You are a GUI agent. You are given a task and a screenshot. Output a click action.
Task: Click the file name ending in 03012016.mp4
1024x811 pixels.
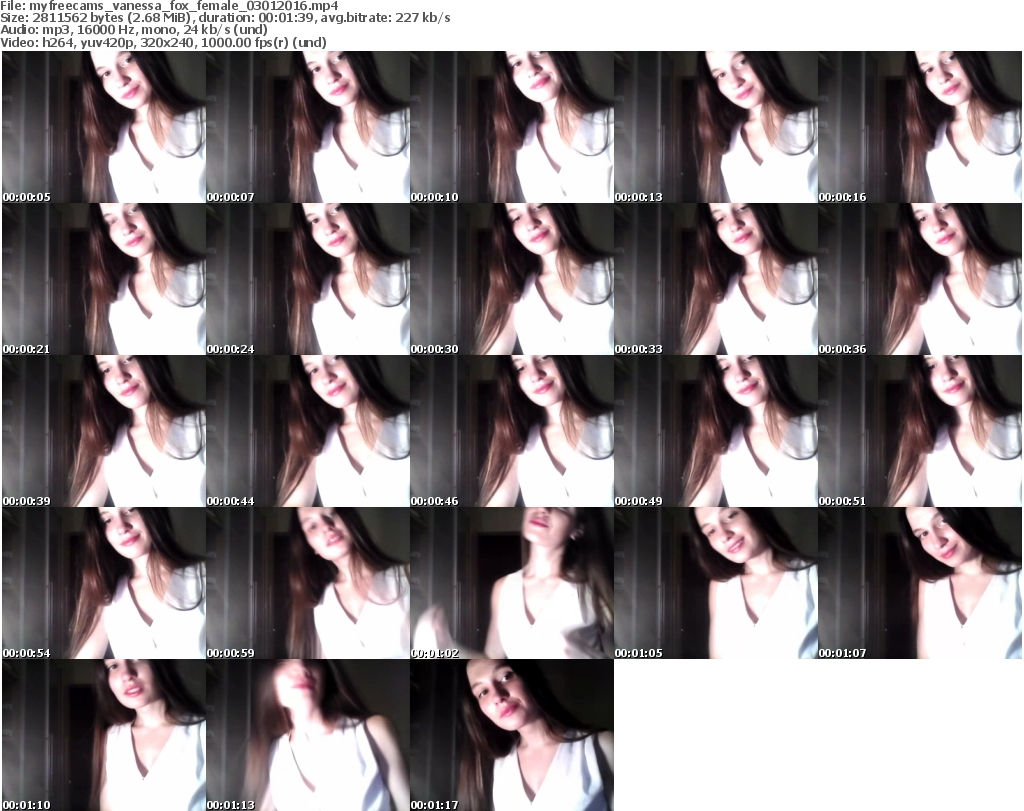(x=184, y=6)
